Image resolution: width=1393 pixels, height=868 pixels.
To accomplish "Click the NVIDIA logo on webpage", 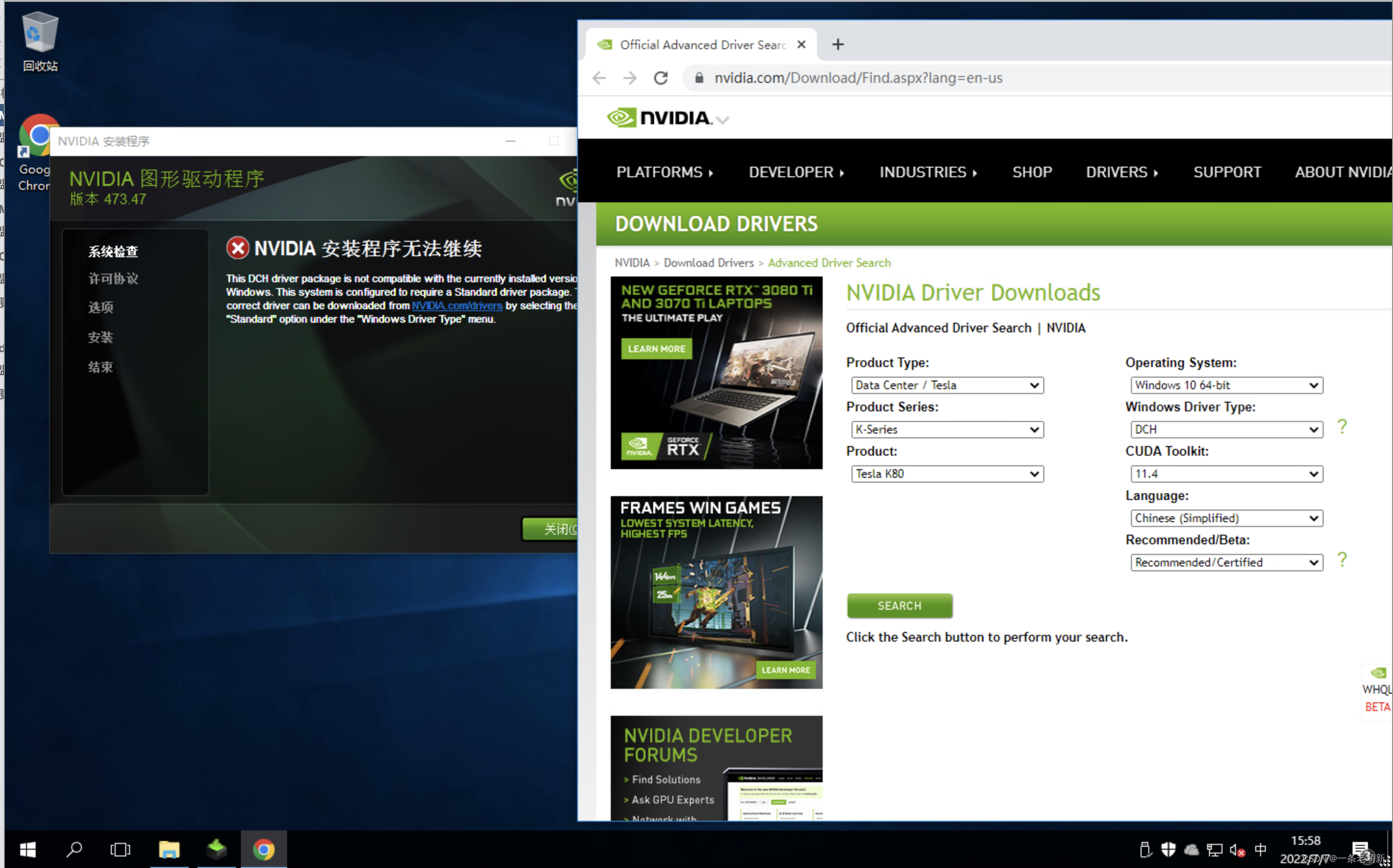I will tap(658, 118).
